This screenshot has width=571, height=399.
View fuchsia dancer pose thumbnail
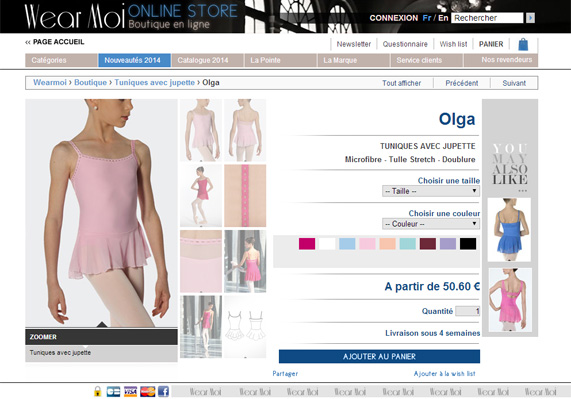click(201, 195)
